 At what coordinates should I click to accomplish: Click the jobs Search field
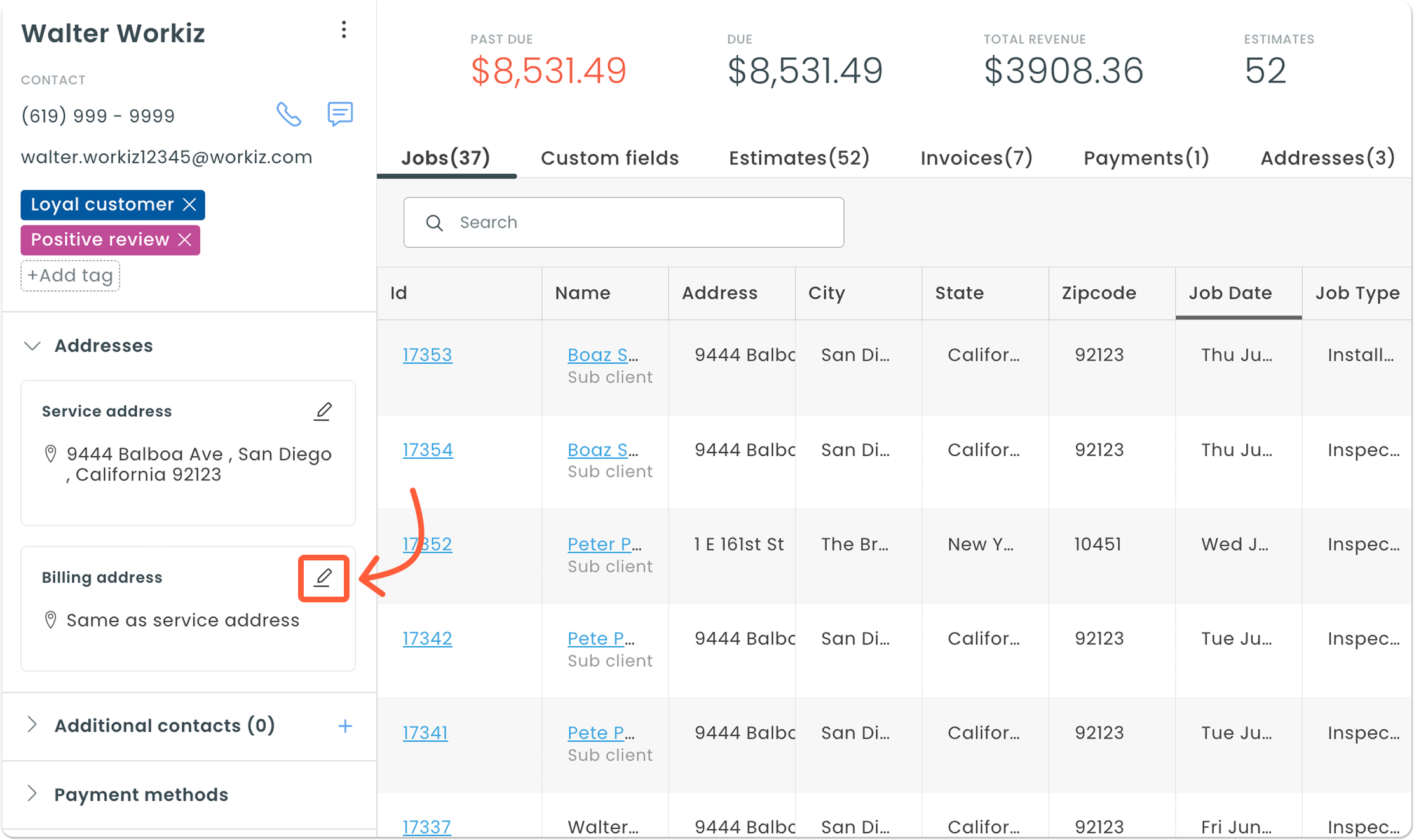click(623, 222)
